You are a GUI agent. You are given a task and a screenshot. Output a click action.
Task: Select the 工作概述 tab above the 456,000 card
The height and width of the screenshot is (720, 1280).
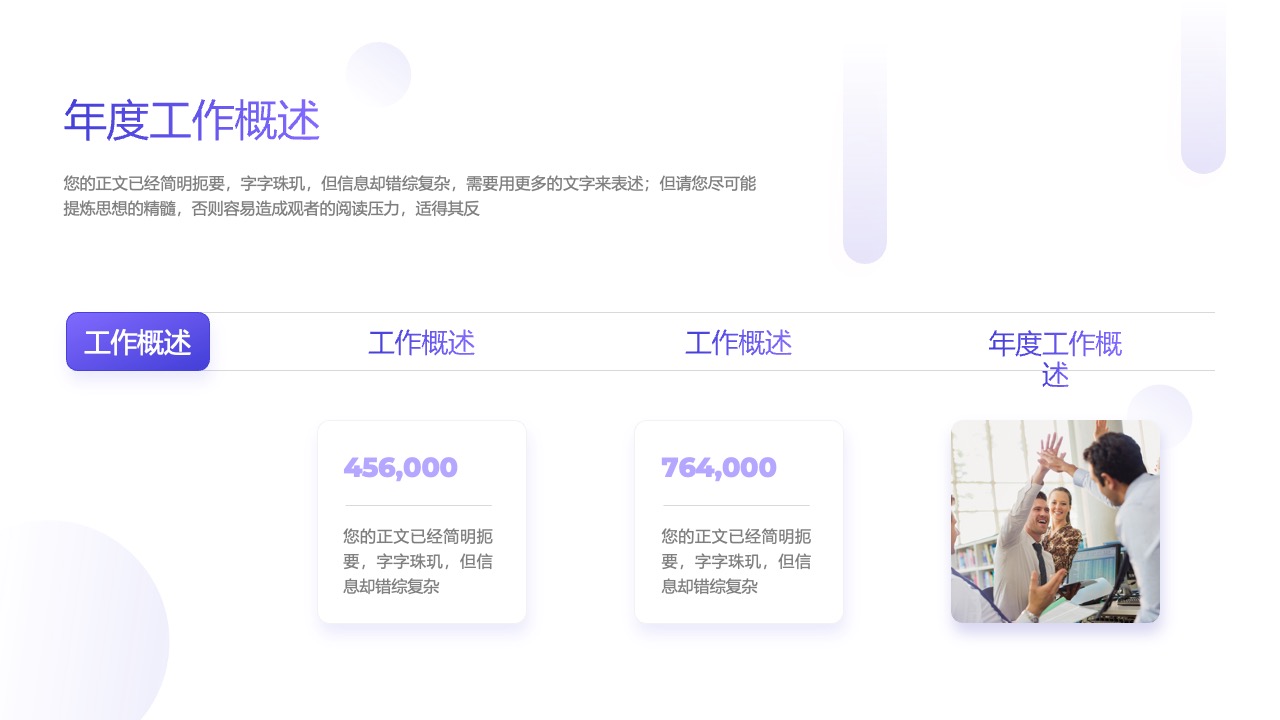[421, 343]
